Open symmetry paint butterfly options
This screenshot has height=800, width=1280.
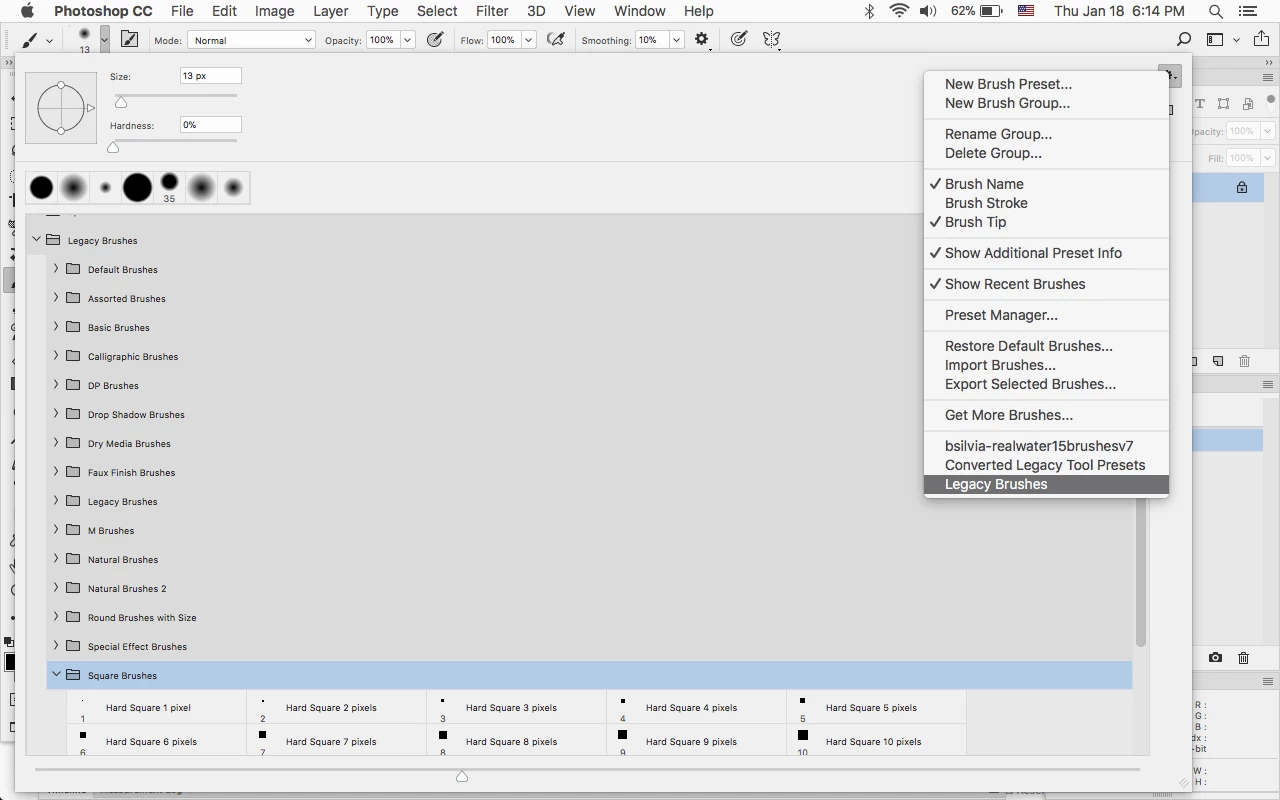click(771, 40)
